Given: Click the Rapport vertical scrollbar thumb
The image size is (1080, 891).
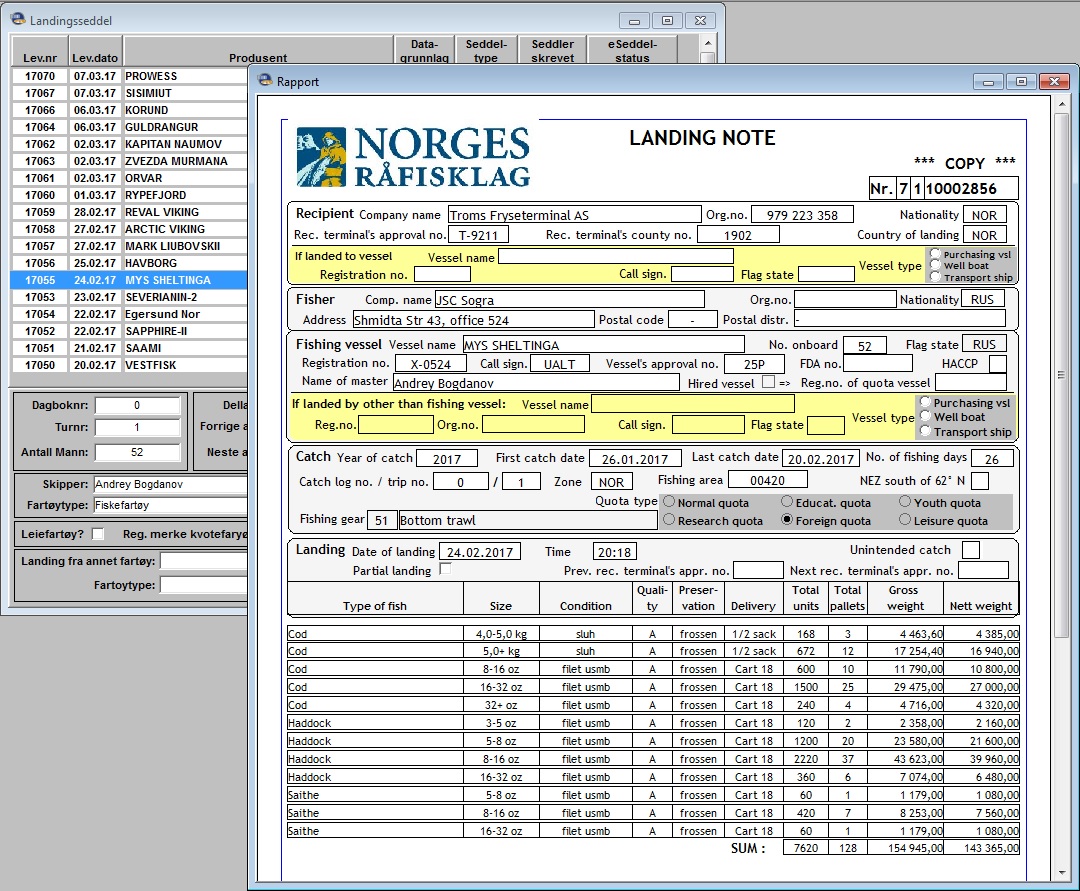Looking at the screenshot, I should coord(1061,375).
